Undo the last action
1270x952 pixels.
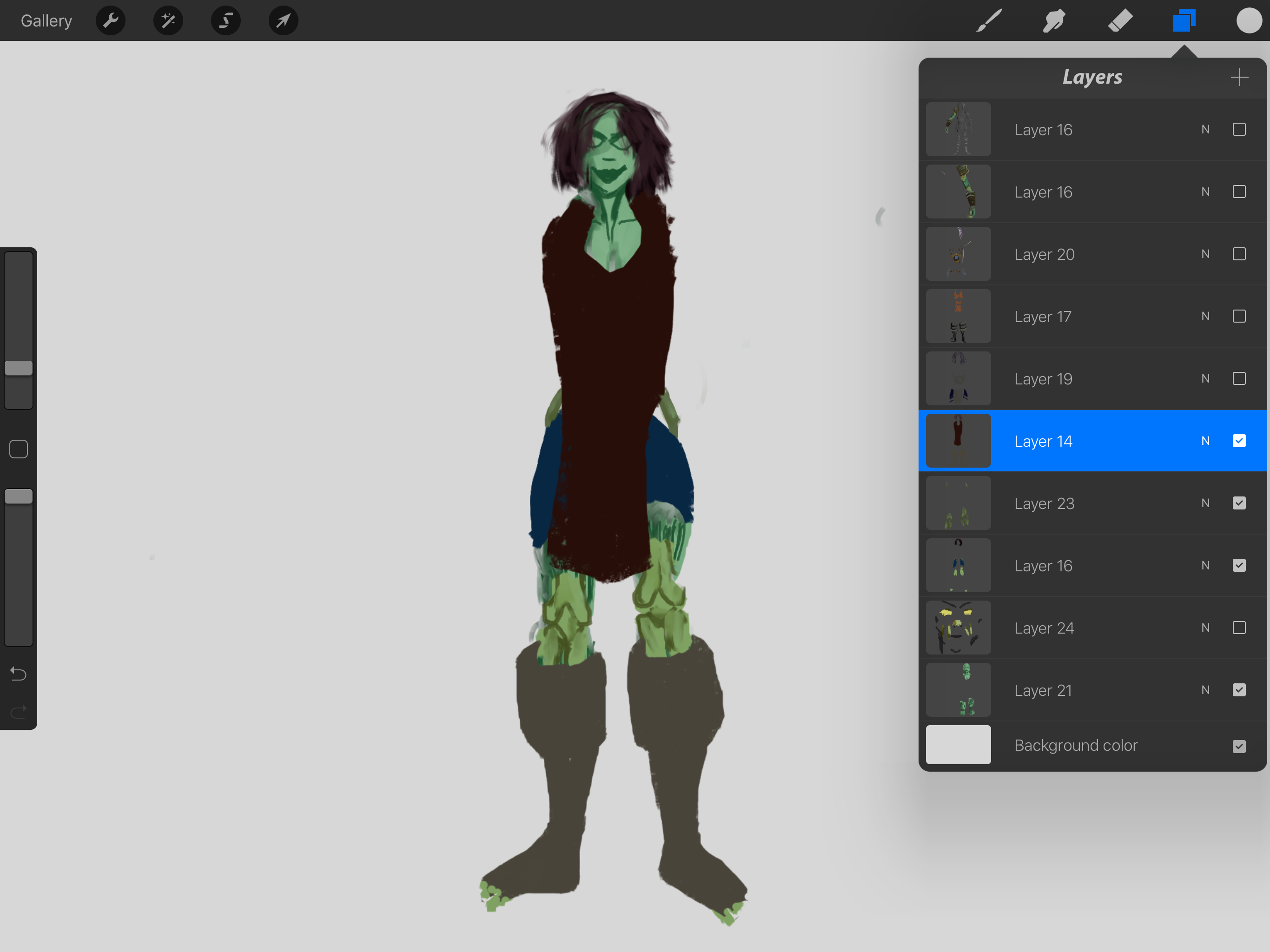tap(19, 674)
